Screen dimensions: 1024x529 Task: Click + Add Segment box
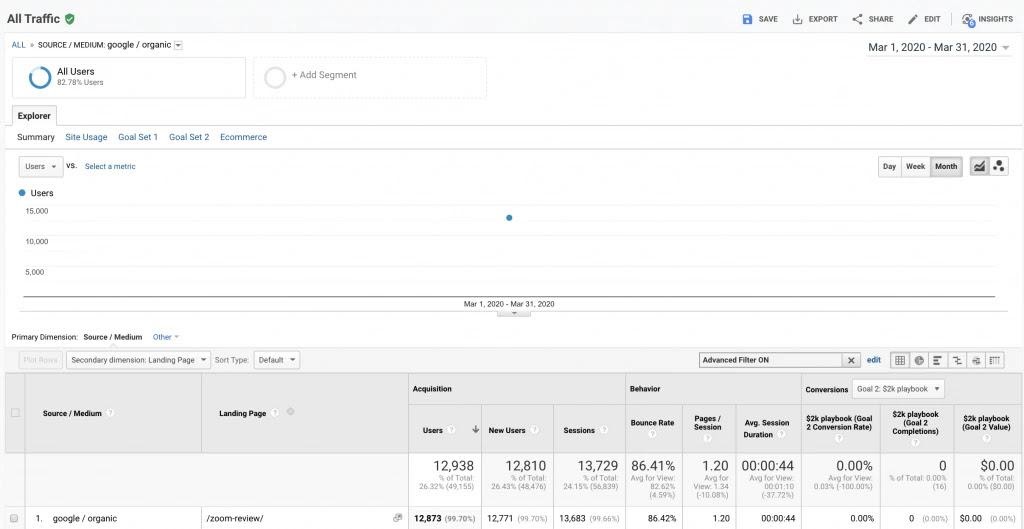[x=370, y=78]
